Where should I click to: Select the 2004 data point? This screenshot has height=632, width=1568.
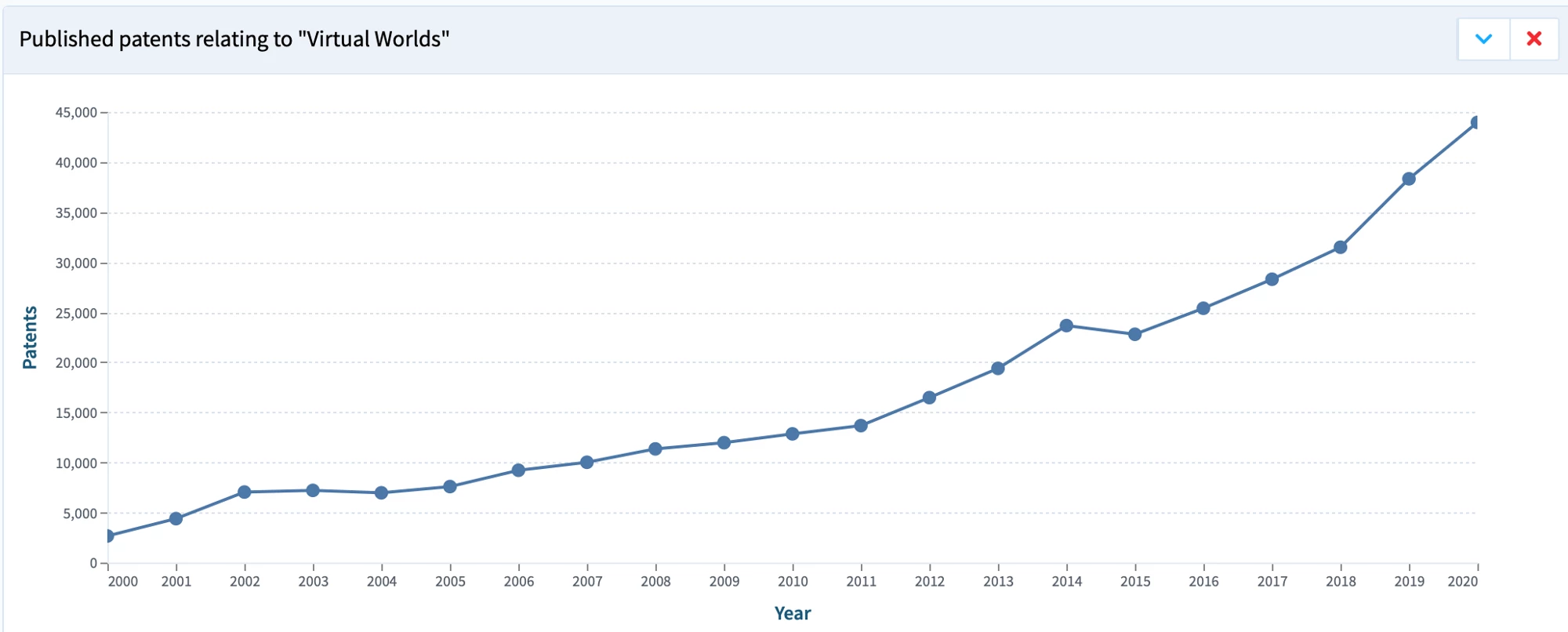tap(381, 492)
